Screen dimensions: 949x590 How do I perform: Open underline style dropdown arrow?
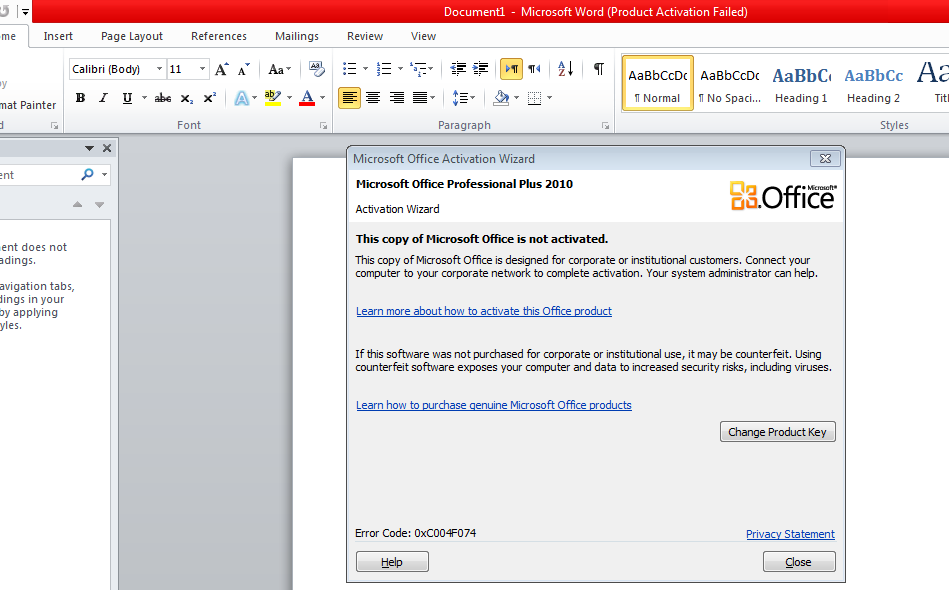tap(144, 98)
